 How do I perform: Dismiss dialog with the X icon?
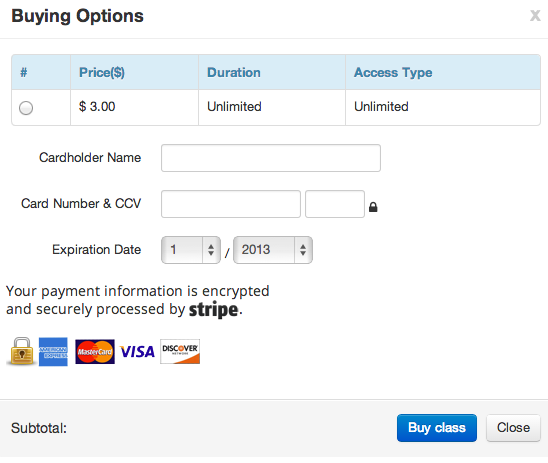[535, 15]
